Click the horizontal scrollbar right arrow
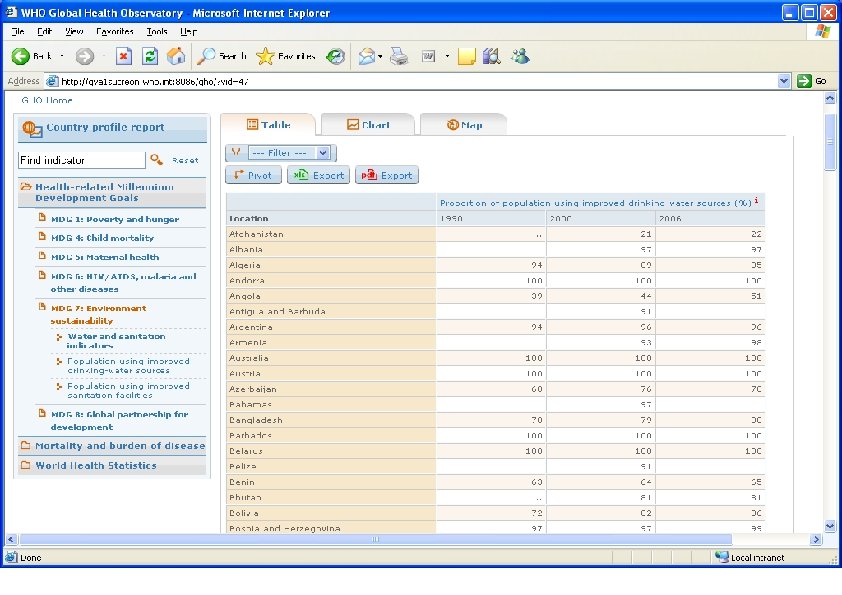The width and height of the screenshot is (842, 595). [816, 539]
